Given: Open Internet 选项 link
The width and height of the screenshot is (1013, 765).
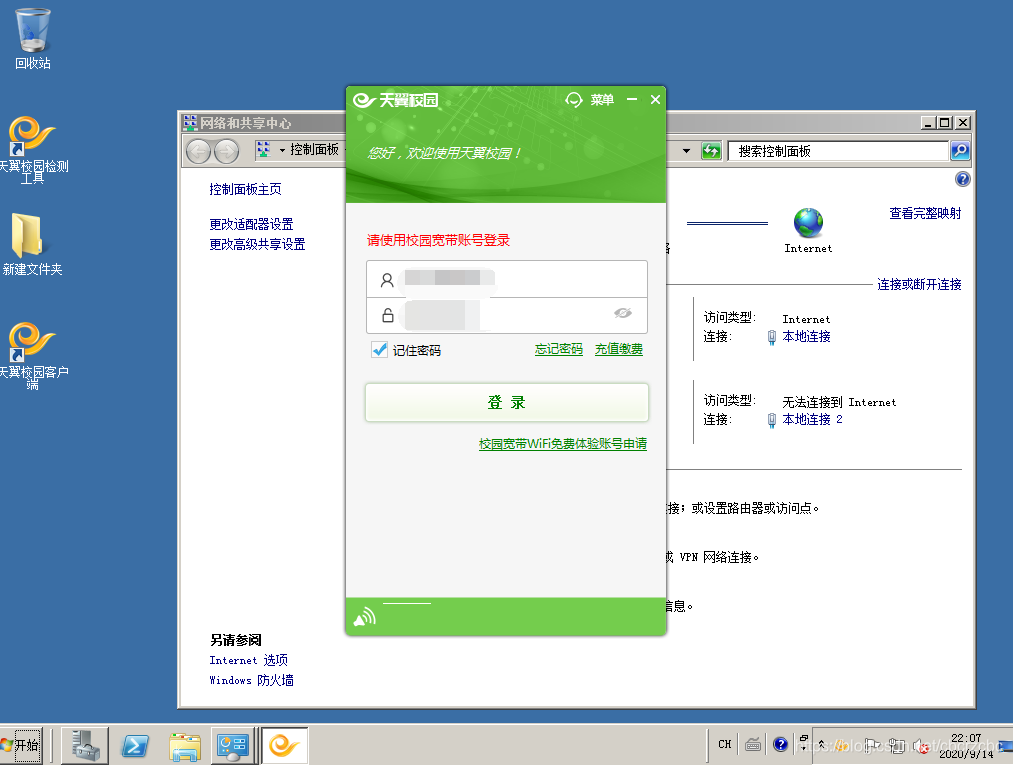Looking at the screenshot, I should [249, 660].
